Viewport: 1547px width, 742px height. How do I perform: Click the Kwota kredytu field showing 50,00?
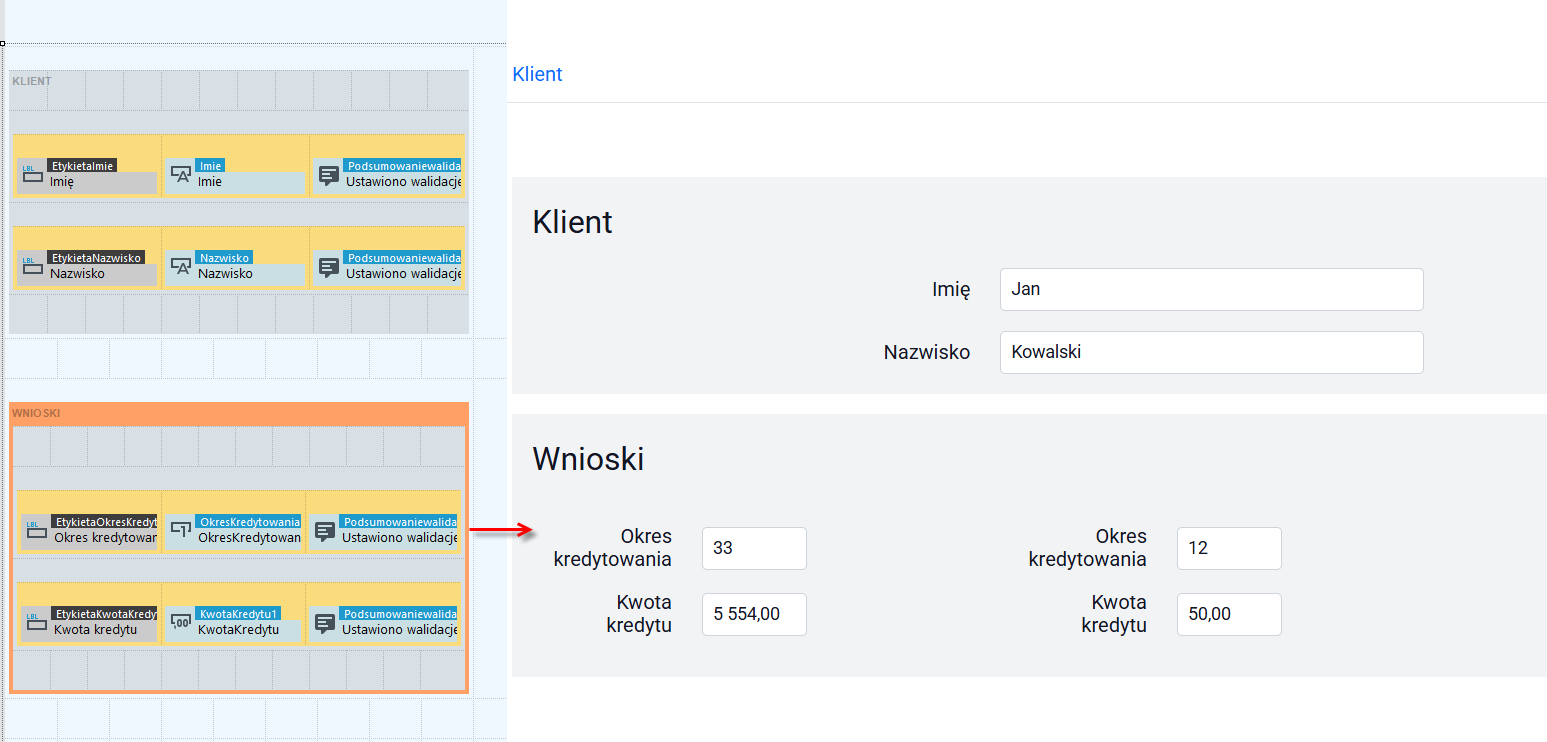tap(1229, 614)
